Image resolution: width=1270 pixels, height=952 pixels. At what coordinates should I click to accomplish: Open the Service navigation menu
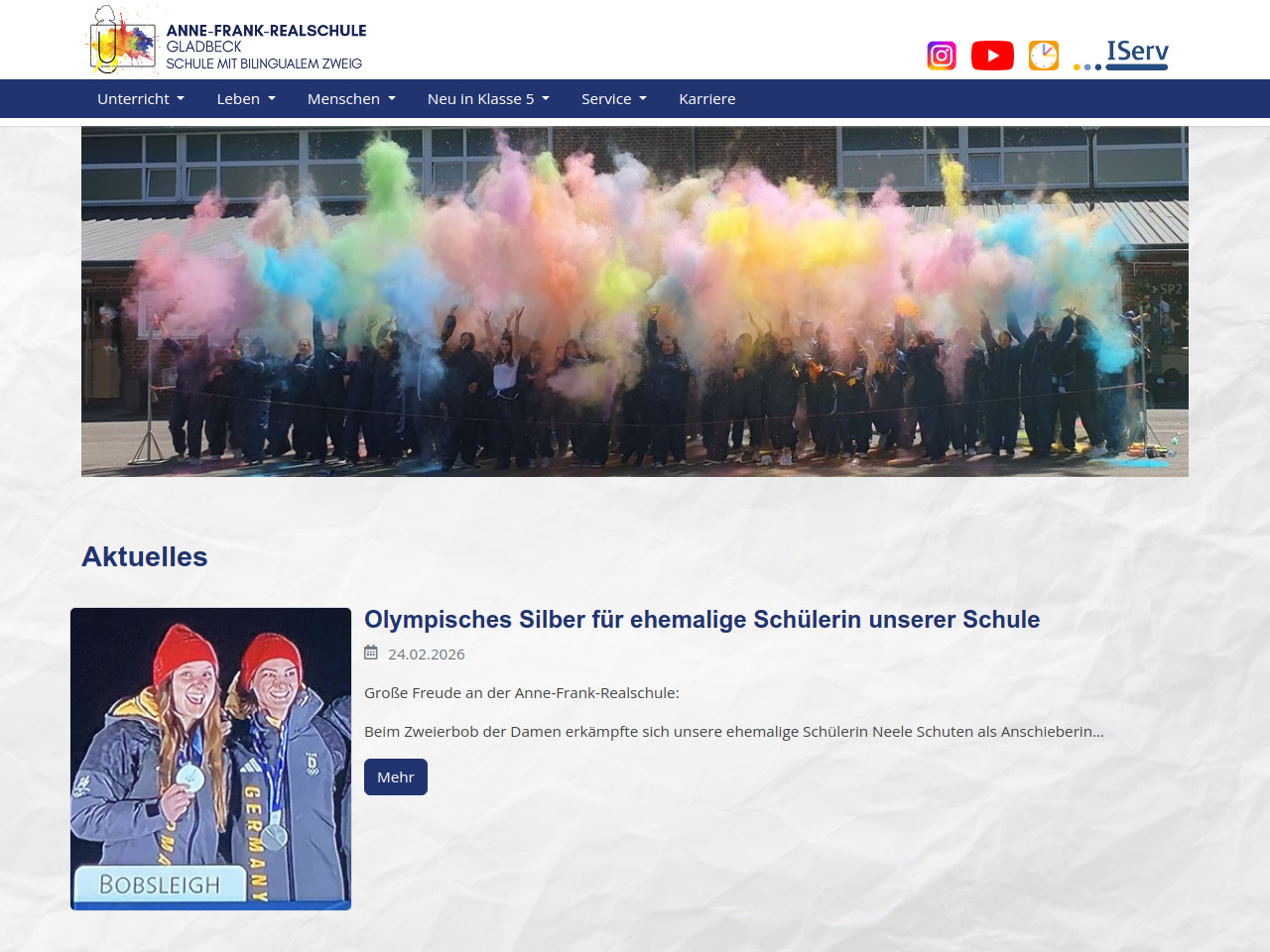tap(614, 99)
